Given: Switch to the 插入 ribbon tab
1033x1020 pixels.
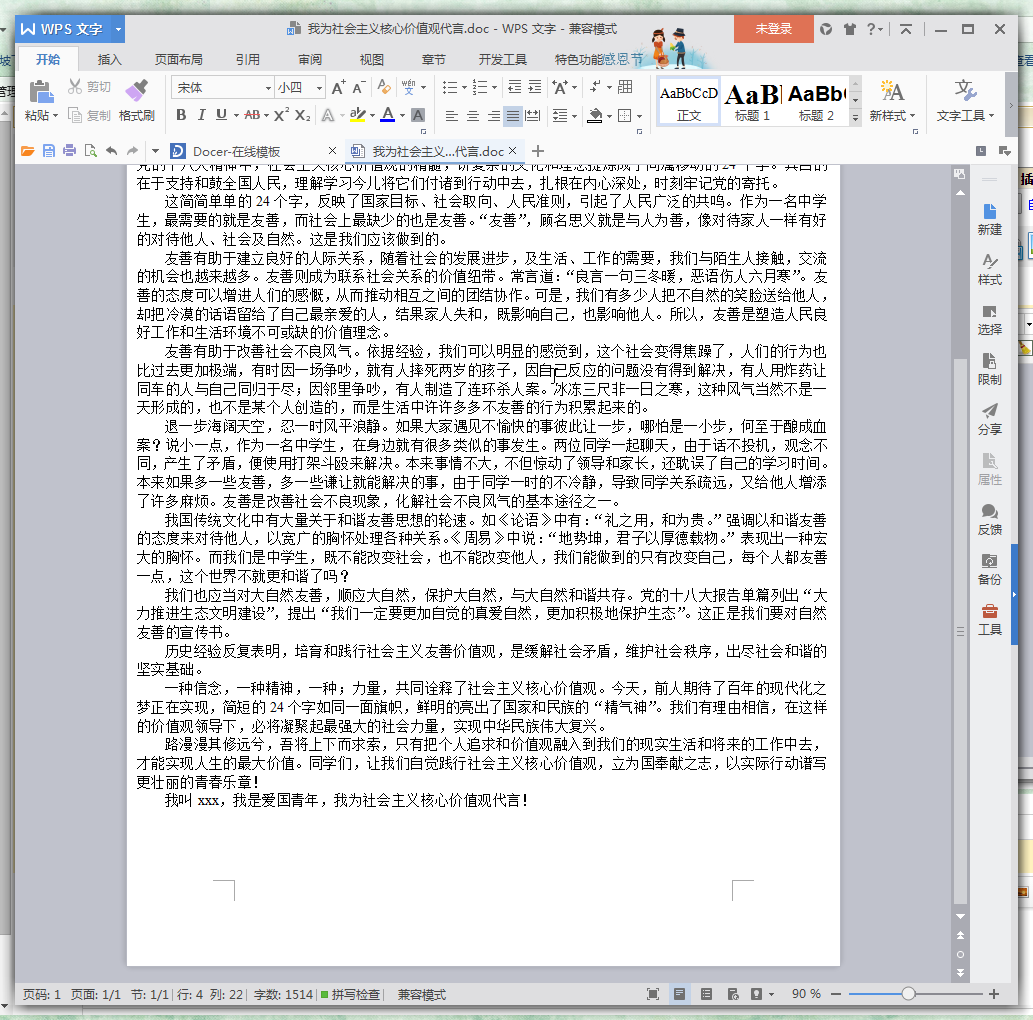Looking at the screenshot, I should (110, 59).
